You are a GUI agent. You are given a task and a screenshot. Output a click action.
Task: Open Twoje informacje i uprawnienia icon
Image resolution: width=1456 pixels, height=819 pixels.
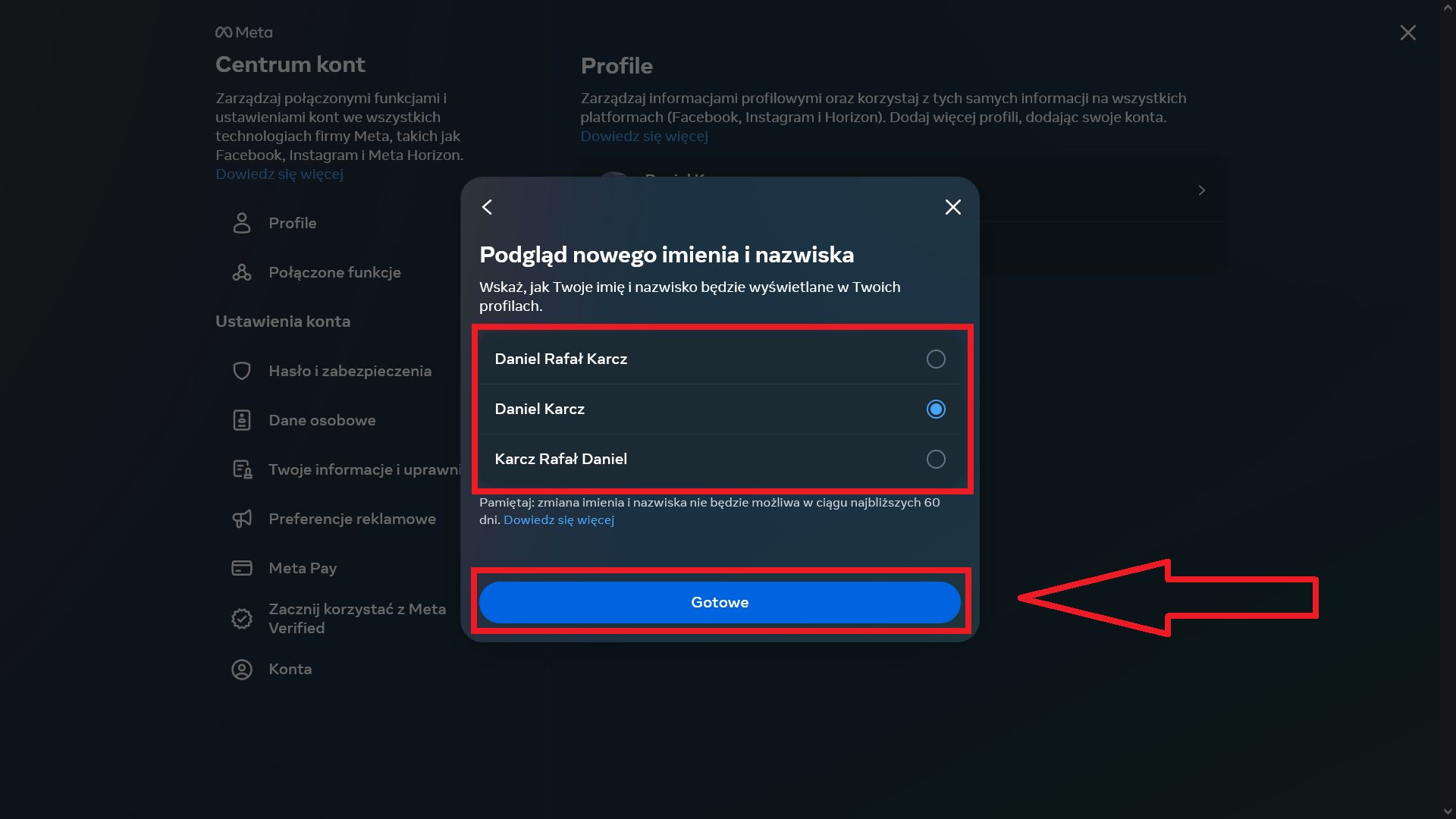point(241,469)
